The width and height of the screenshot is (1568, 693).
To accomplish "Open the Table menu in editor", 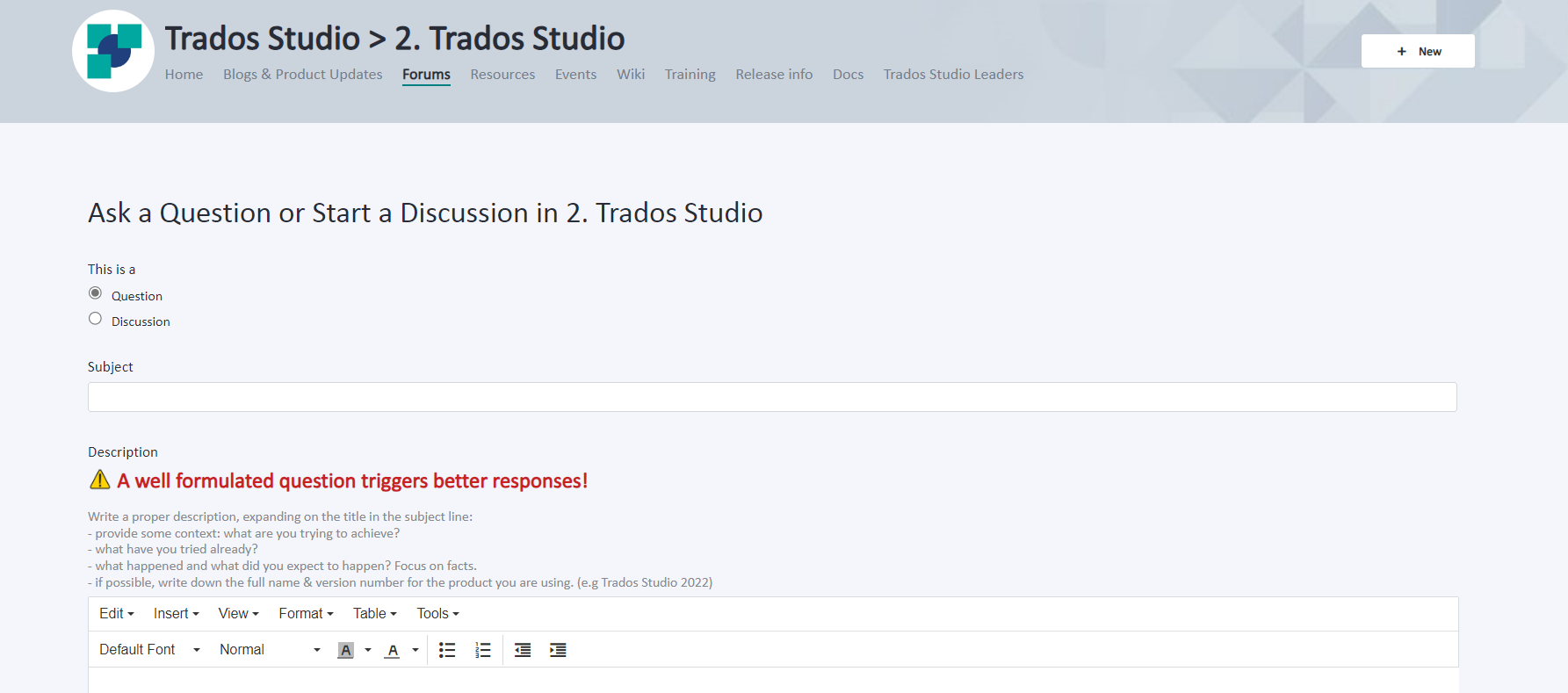I will click(x=375, y=614).
